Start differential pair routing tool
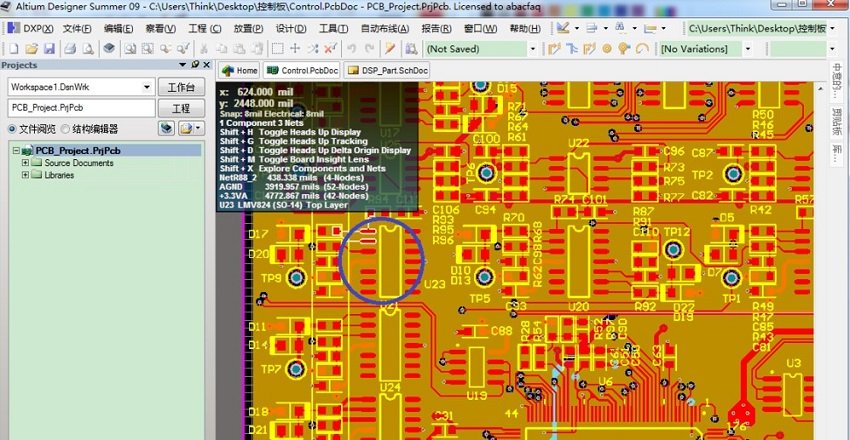 [572, 49]
